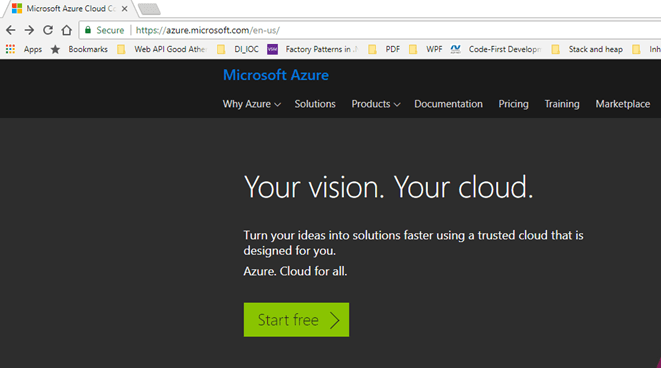Go back with the browser back arrow
The width and height of the screenshot is (661, 368).
[11, 30]
